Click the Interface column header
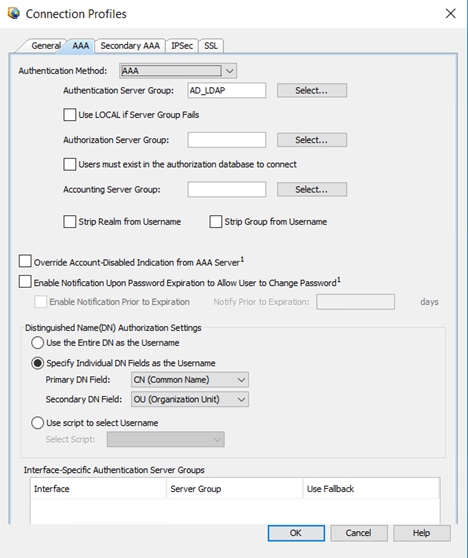Viewport: 468px width, 558px height. pyautogui.click(x=98, y=489)
